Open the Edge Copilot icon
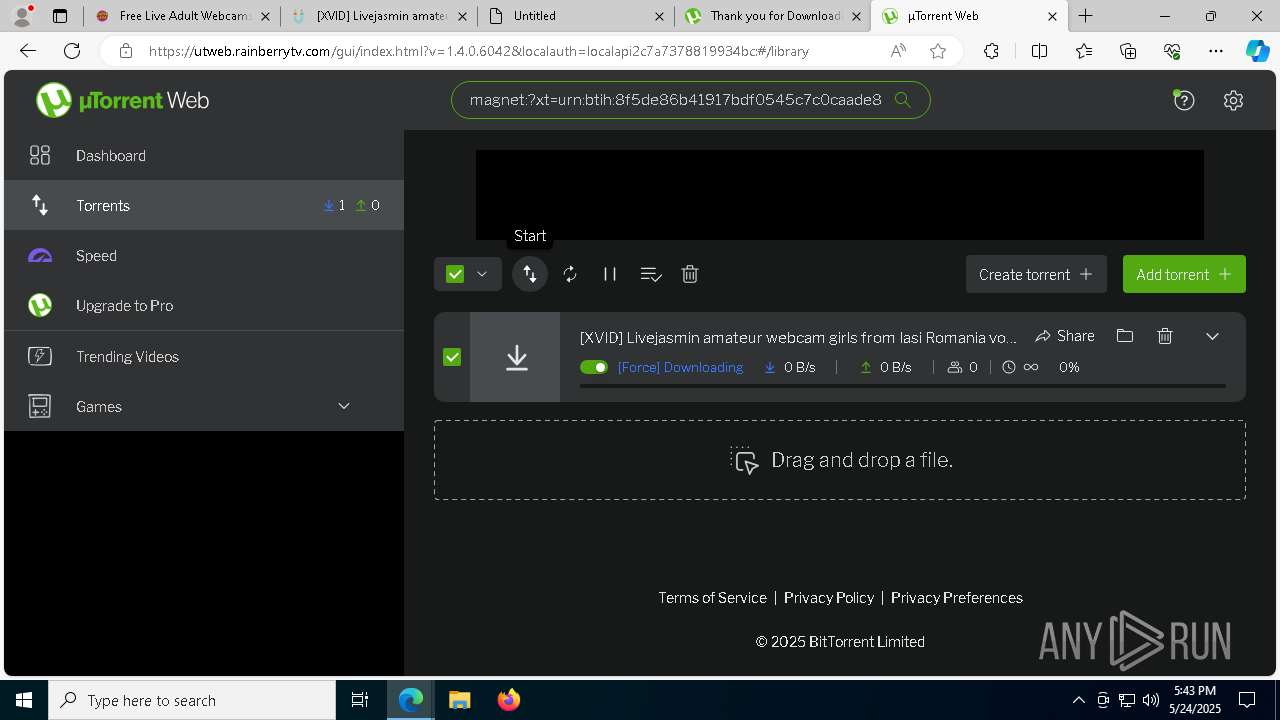The image size is (1280, 720). 1258,51
